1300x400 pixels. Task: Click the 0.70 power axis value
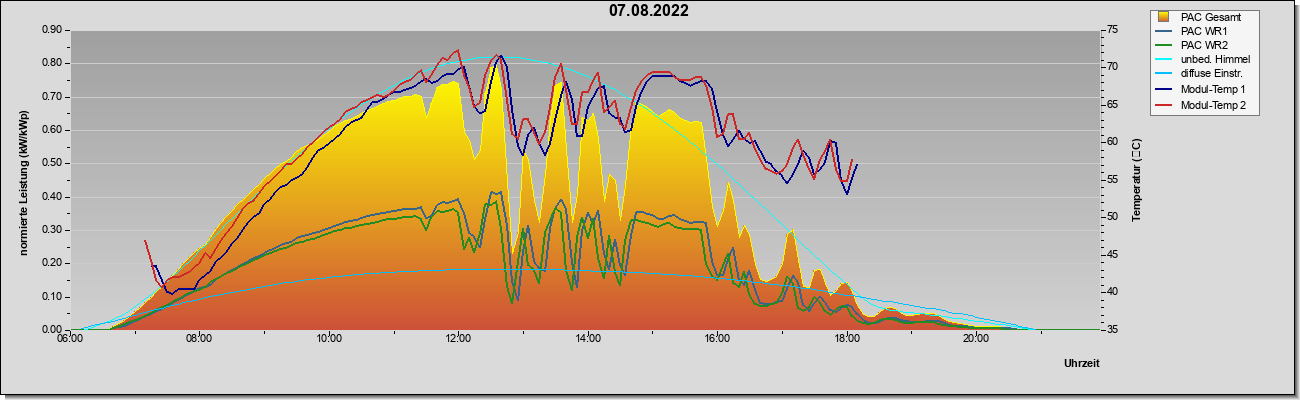pos(52,97)
